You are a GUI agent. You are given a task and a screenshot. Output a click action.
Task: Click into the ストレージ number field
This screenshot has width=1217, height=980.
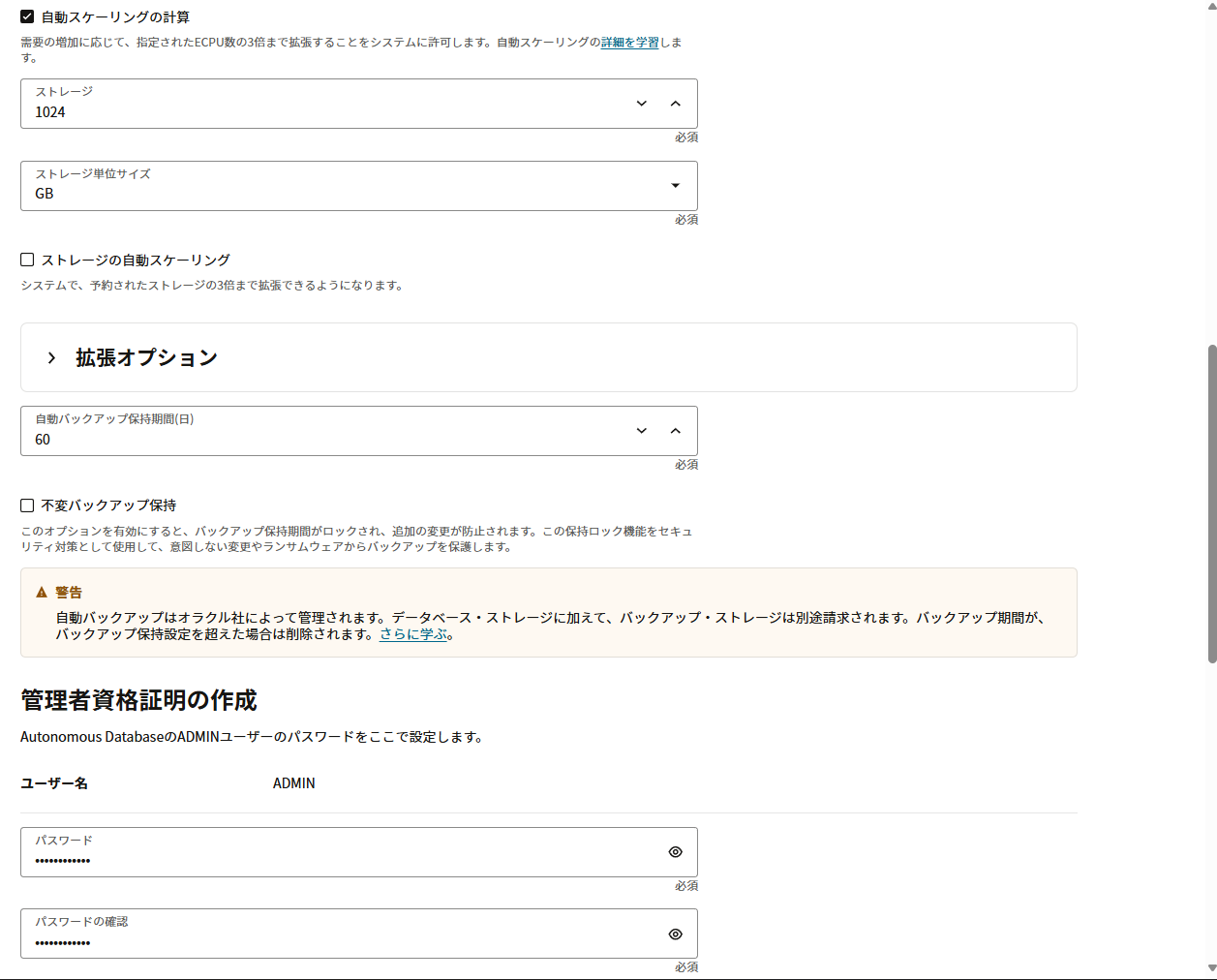click(319, 111)
